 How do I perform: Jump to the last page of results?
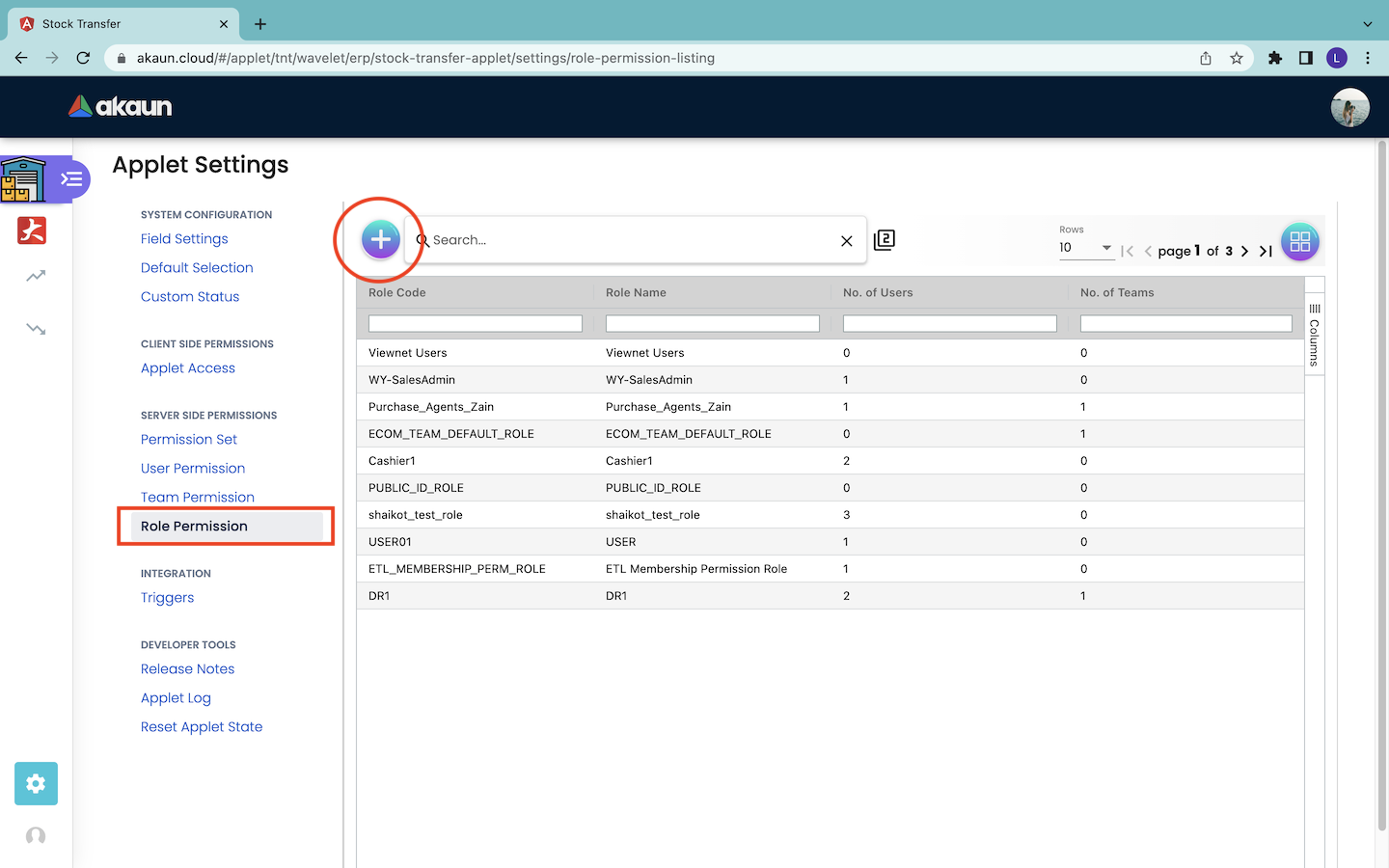pos(1266,251)
